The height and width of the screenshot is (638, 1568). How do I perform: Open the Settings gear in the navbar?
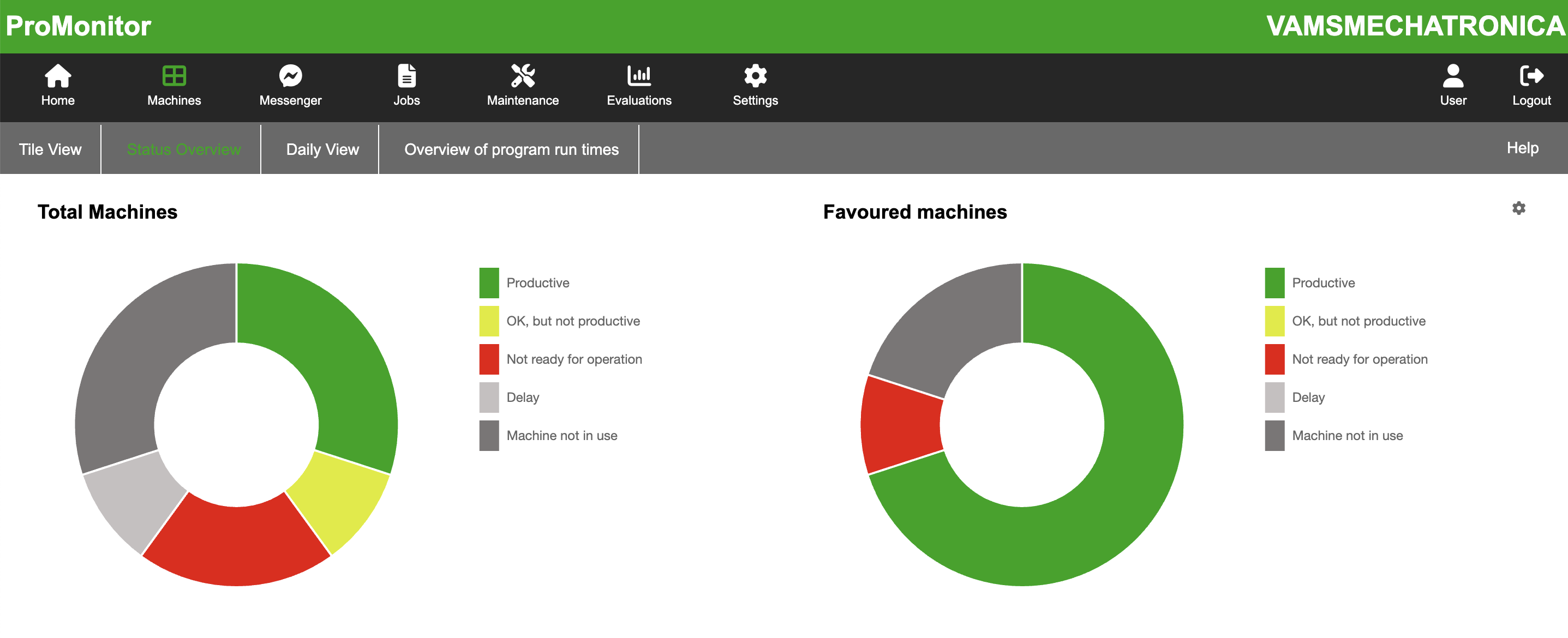click(x=756, y=76)
